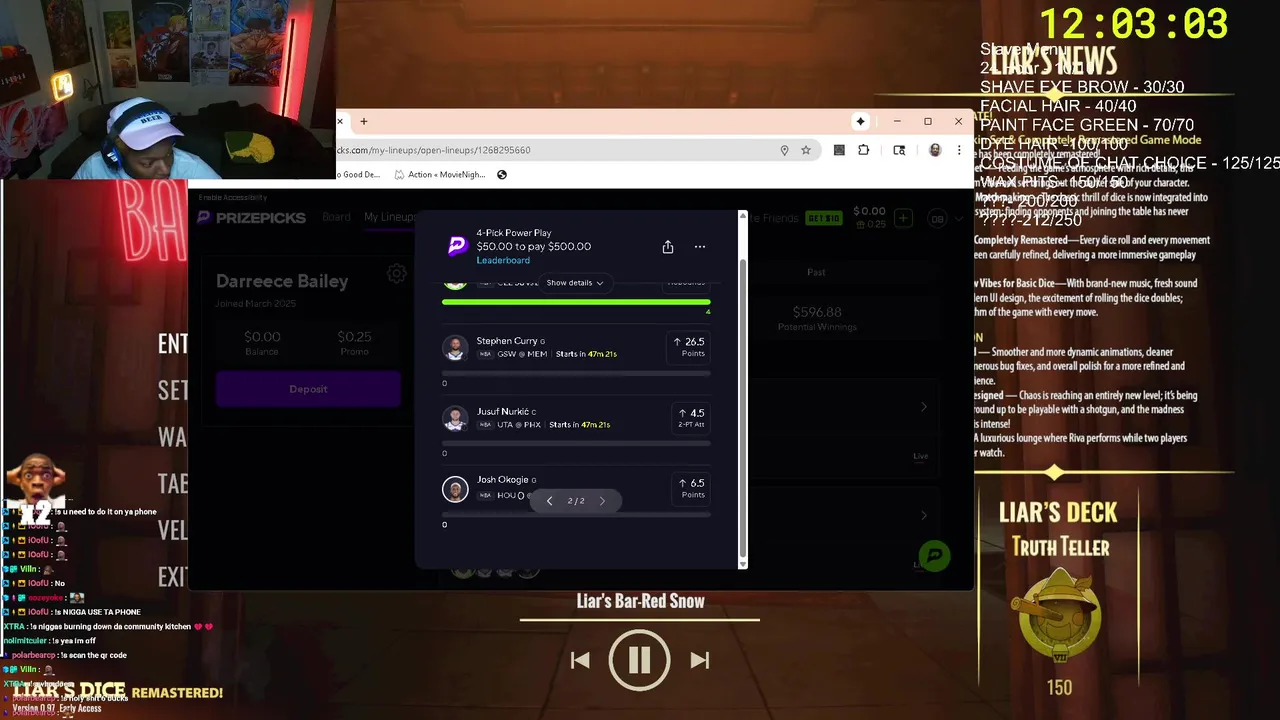The image size is (1280, 720).
Task: Open the tab search icon in toolbar
Action: point(899,150)
